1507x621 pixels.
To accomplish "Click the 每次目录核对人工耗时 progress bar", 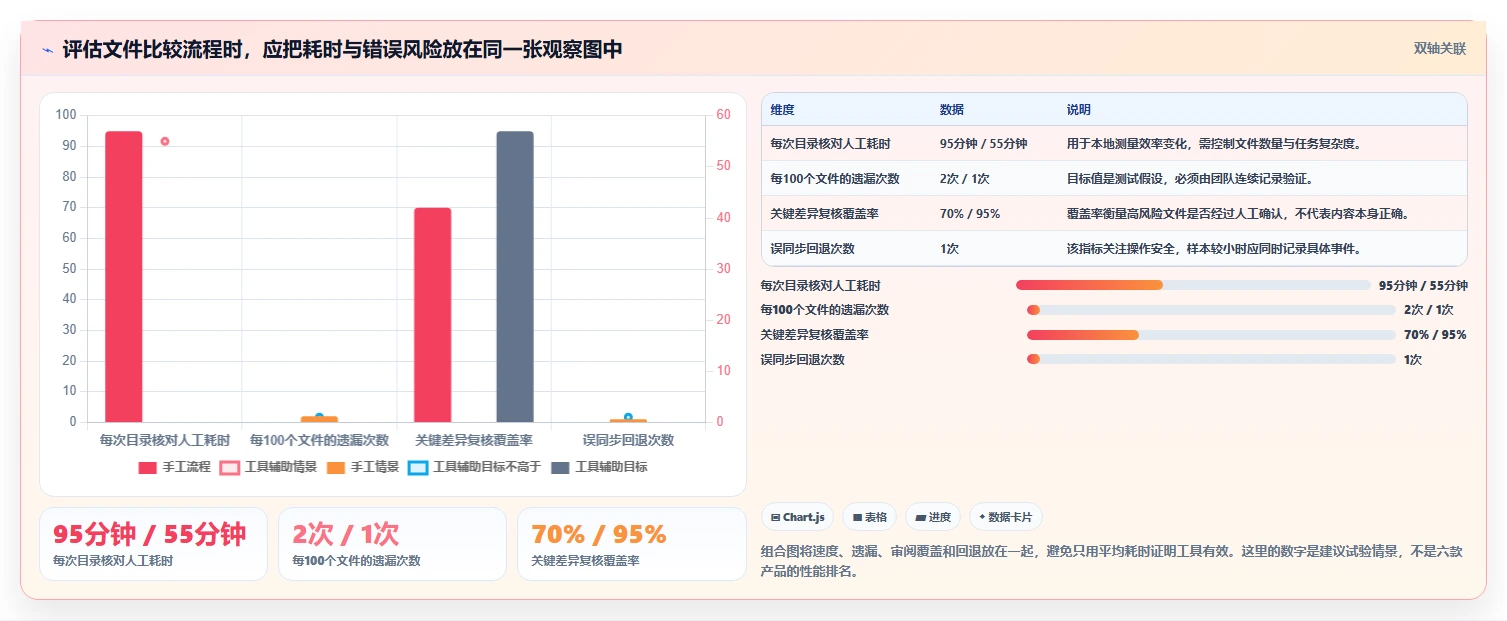I will (1193, 285).
